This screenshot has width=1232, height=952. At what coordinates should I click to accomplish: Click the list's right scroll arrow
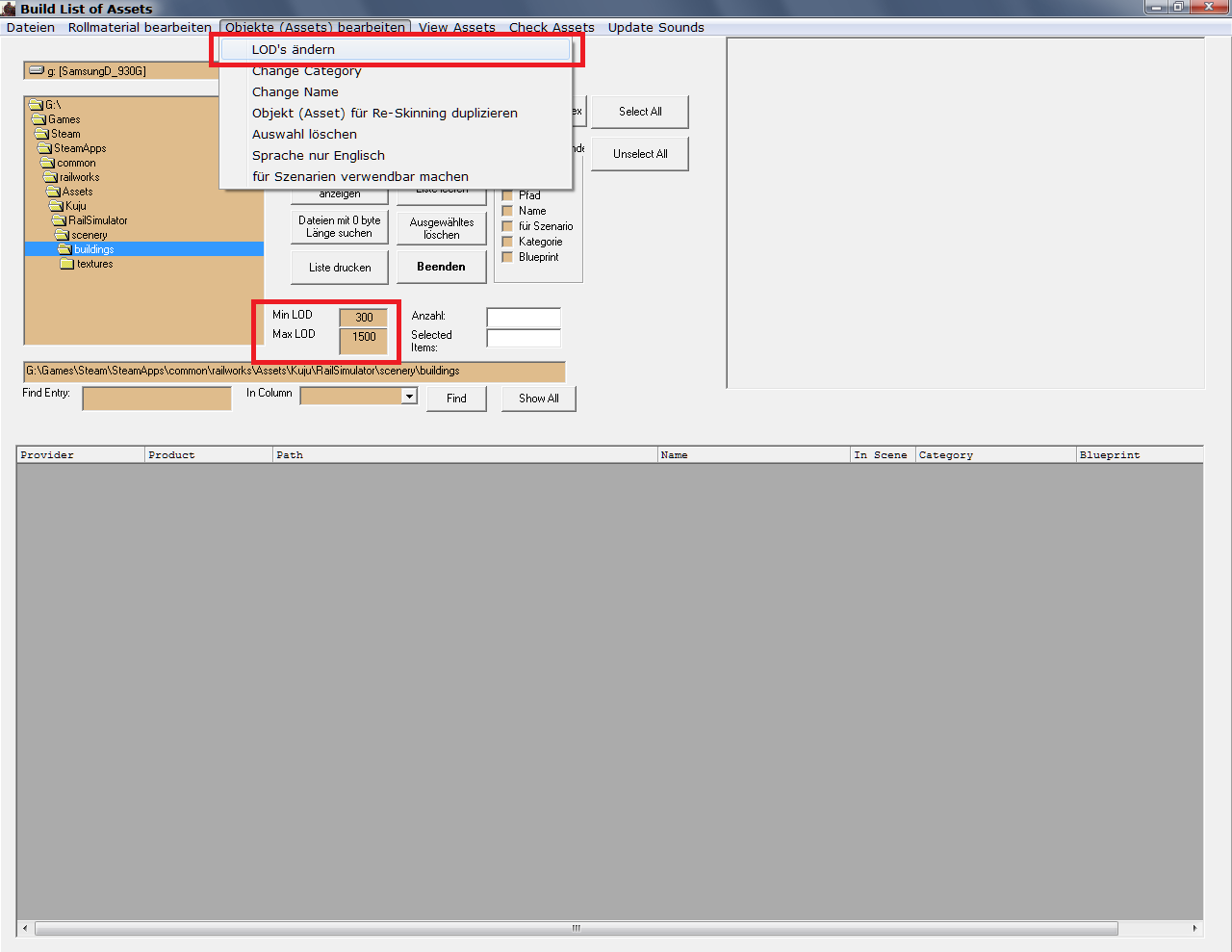(x=1195, y=929)
